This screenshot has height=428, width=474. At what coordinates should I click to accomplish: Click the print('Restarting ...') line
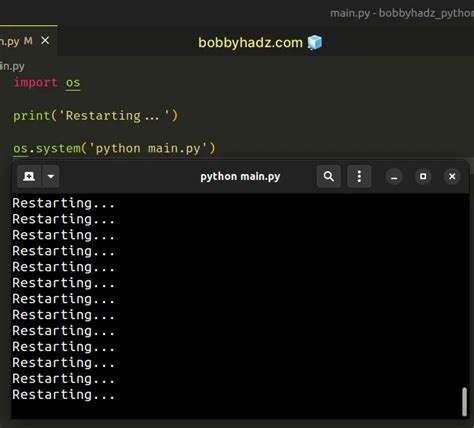coord(96,116)
